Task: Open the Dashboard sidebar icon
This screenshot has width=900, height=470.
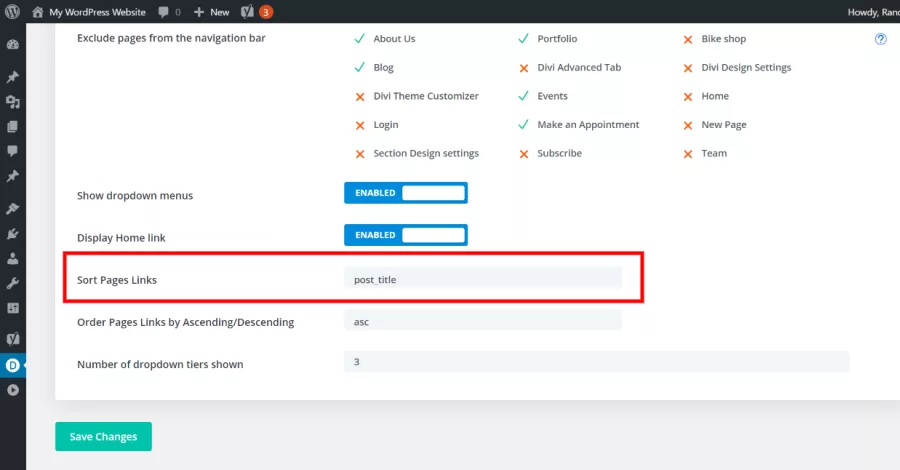Action: [x=13, y=45]
